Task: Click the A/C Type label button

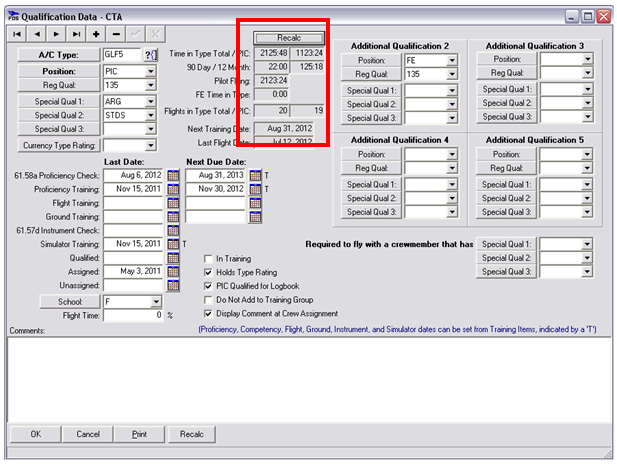Action: point(59,55)
